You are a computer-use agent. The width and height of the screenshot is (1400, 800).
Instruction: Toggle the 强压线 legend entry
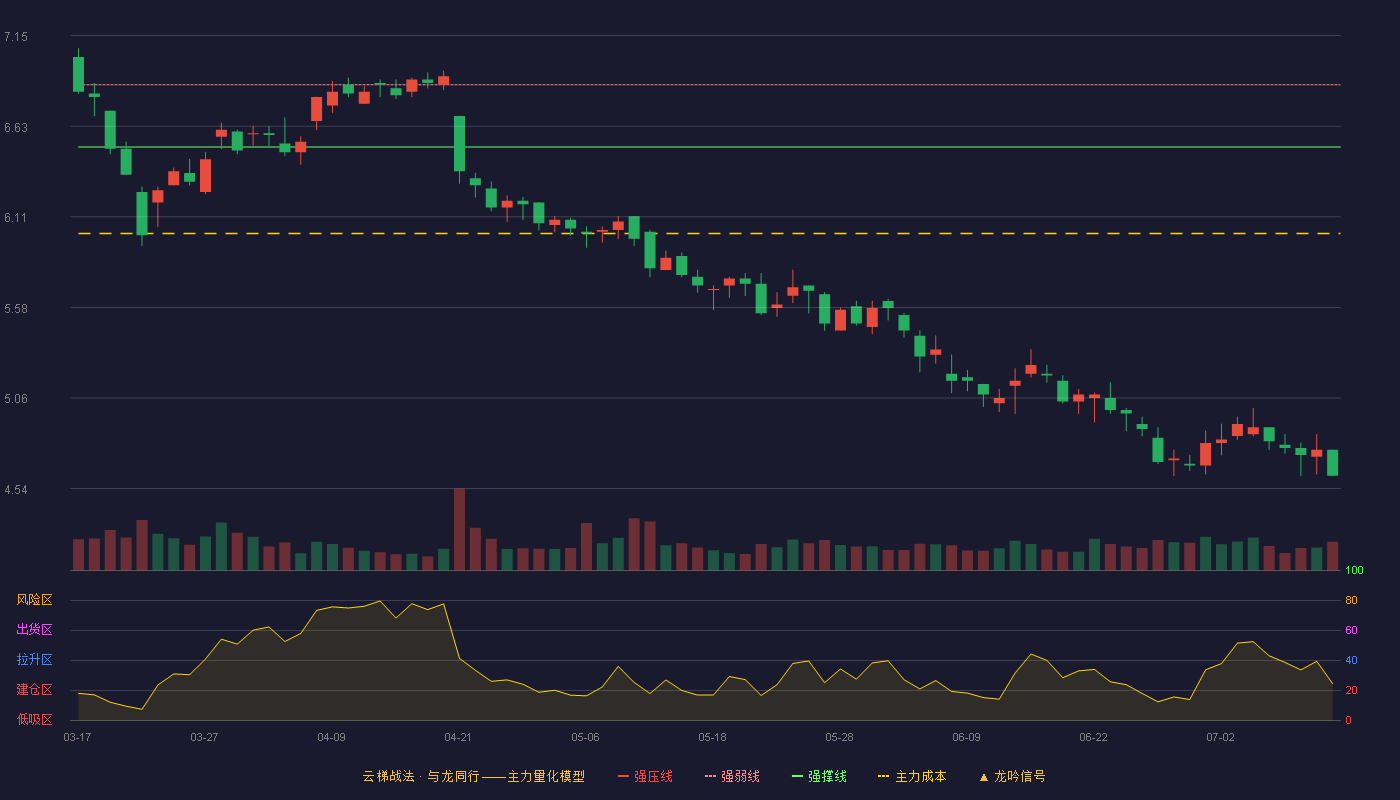(645, 776)
